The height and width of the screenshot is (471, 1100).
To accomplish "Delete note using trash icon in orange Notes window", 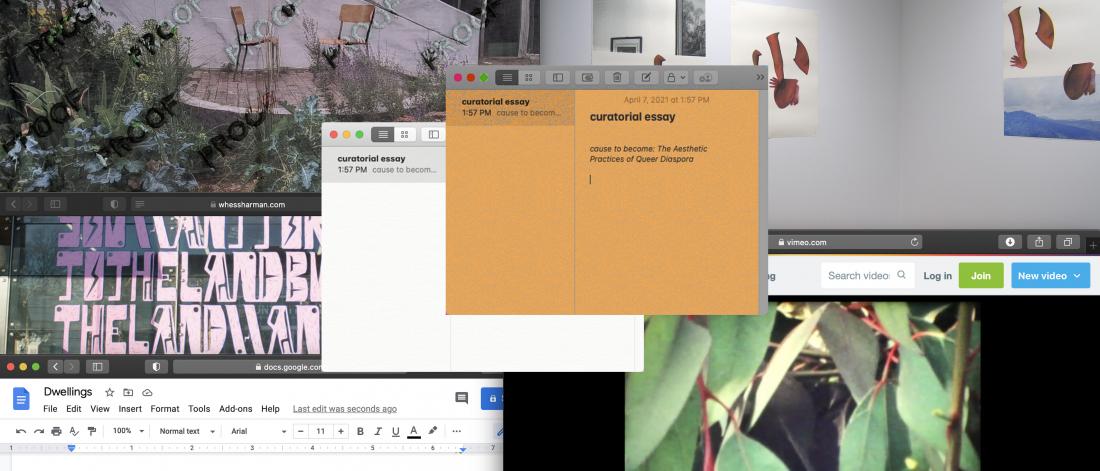I will [617, 77].
